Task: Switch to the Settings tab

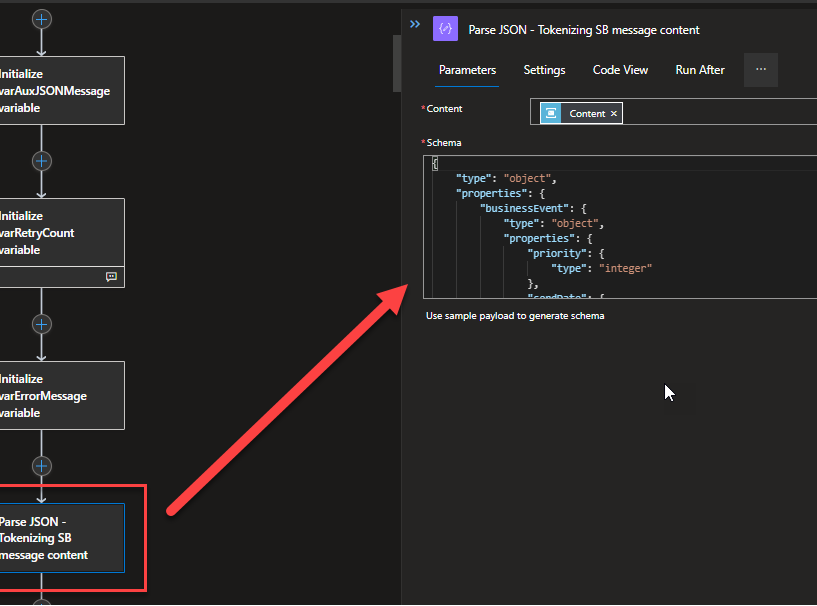Action: tap(544, 70)
